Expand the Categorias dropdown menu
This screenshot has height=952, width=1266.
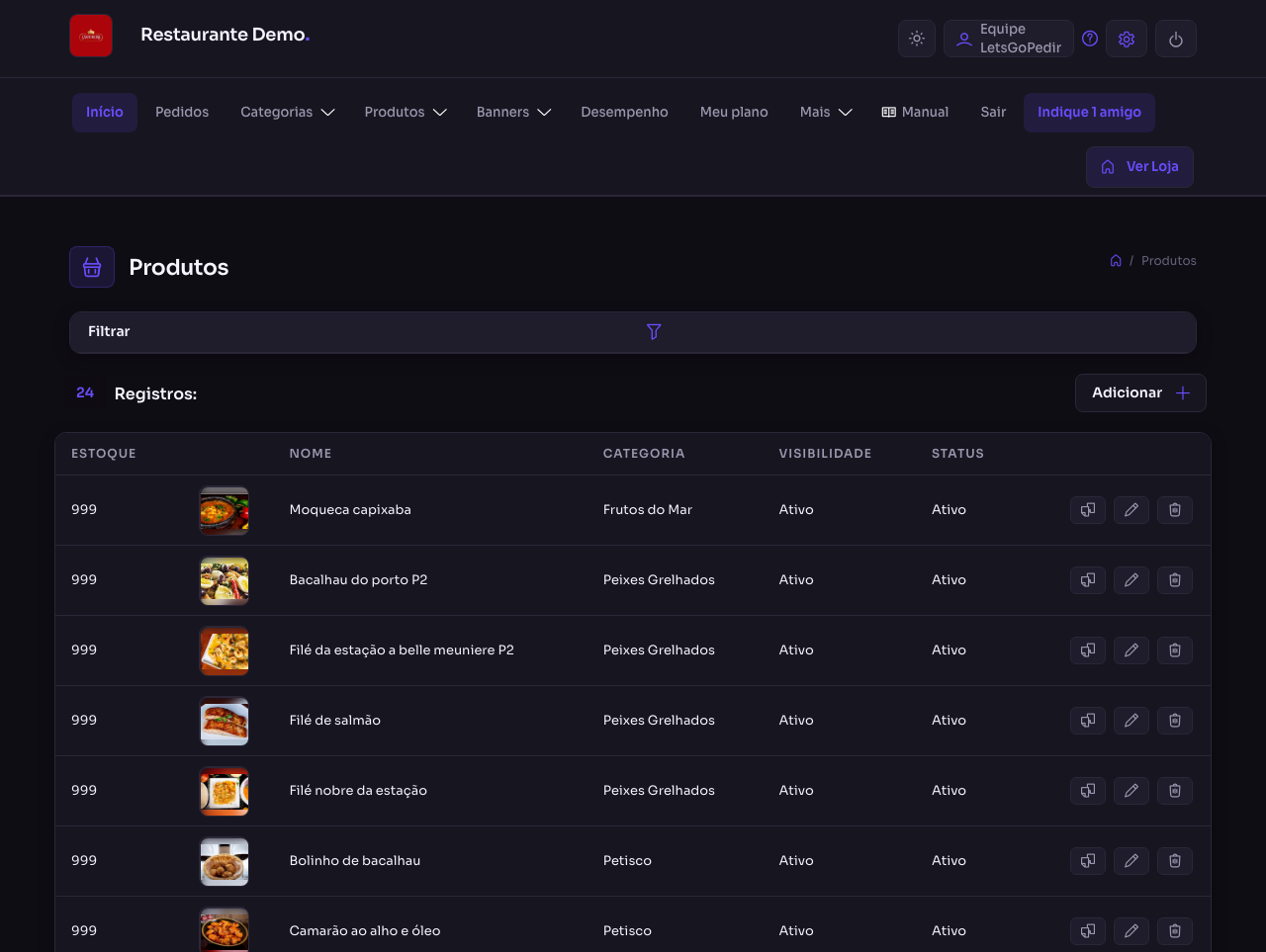pos(288,113)
